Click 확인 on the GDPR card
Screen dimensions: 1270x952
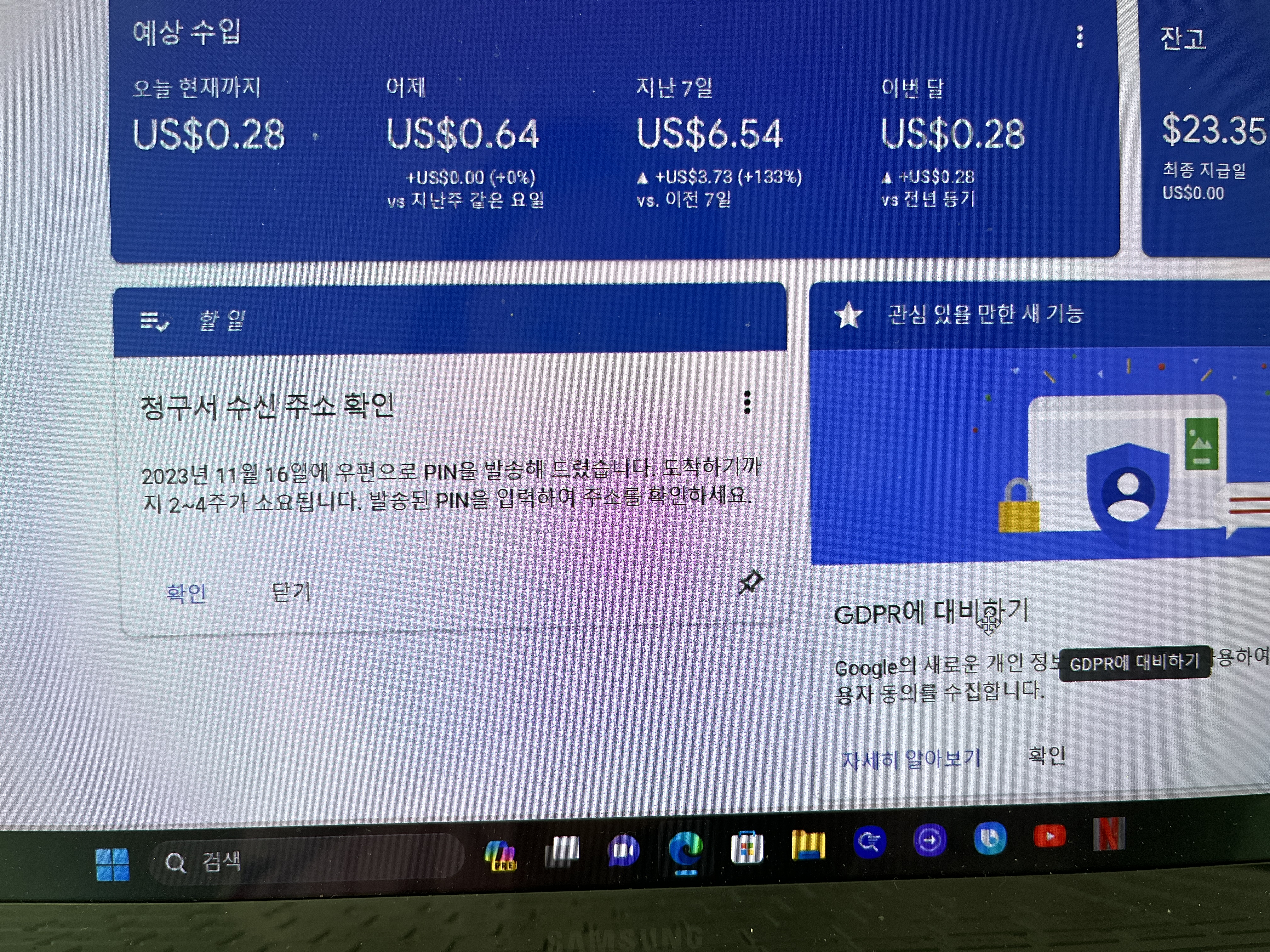pos(1046,756)
